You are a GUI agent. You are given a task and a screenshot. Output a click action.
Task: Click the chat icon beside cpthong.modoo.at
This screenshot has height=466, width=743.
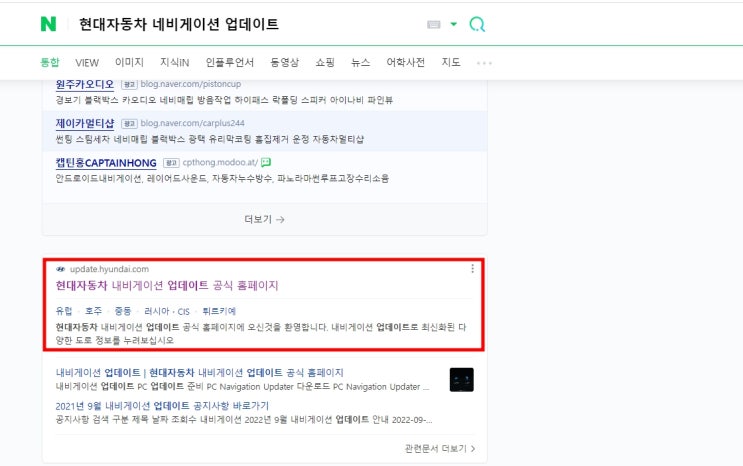266,162
